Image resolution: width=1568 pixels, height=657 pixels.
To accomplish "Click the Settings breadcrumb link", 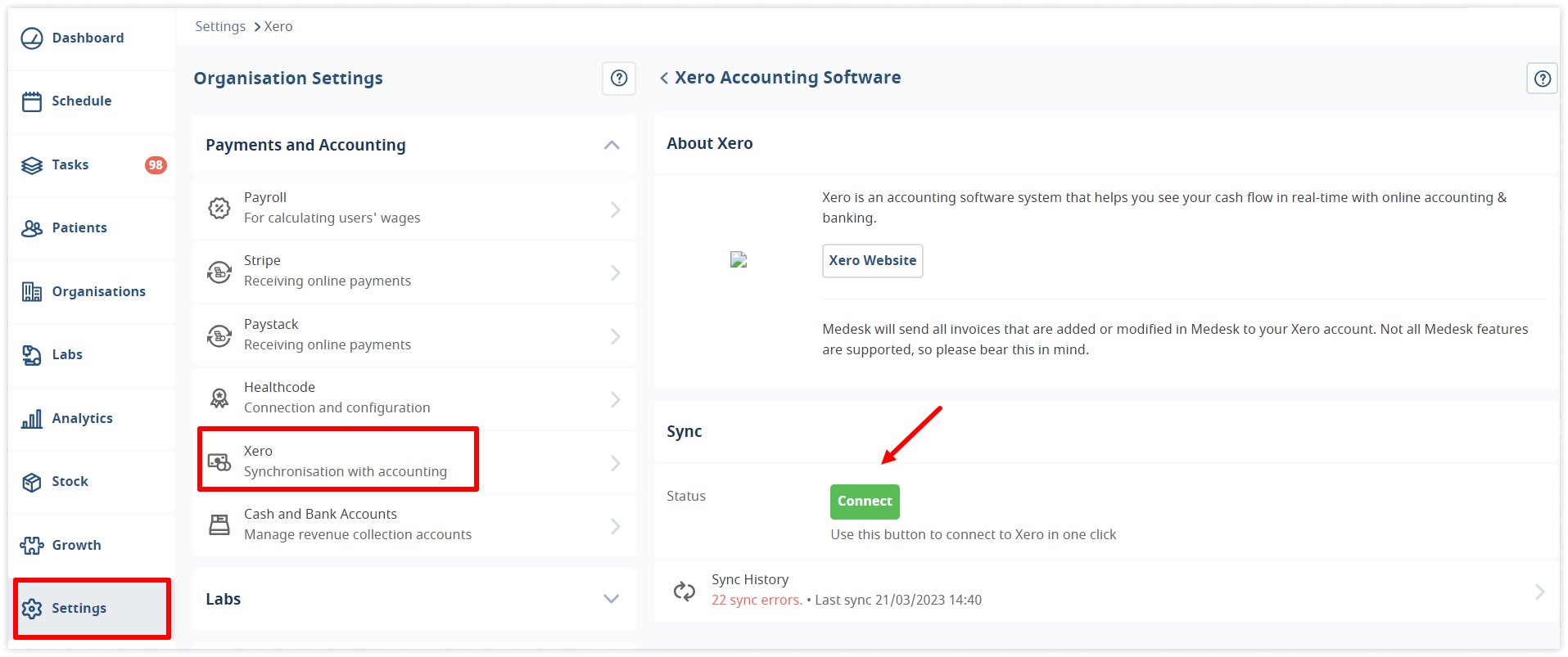I will 220,26.
